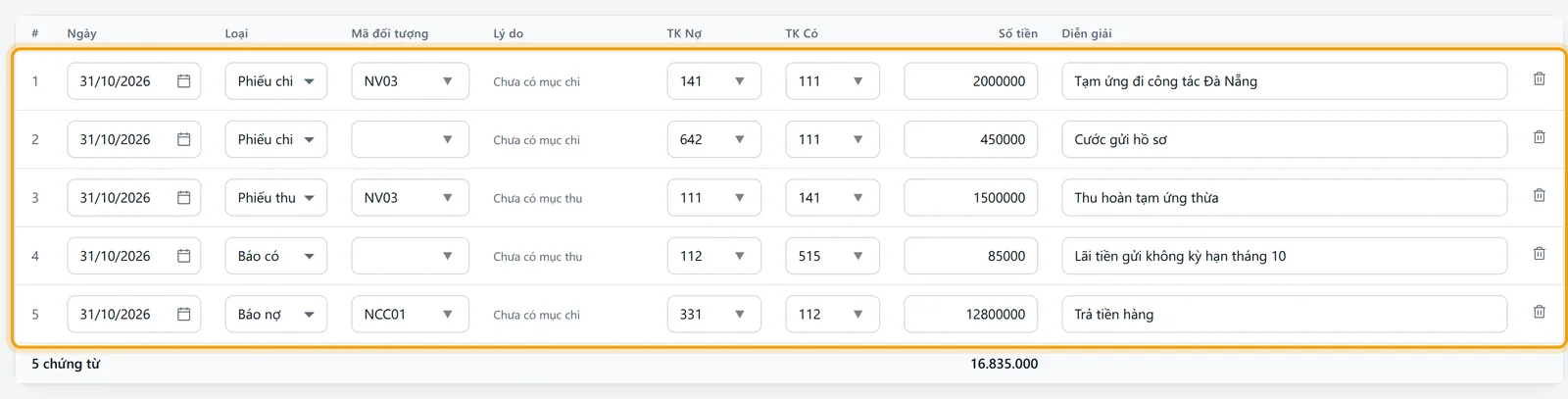
Task: Click trash icon for Cước gửi hồ sơ row
Action: (x=1539, y=137)
